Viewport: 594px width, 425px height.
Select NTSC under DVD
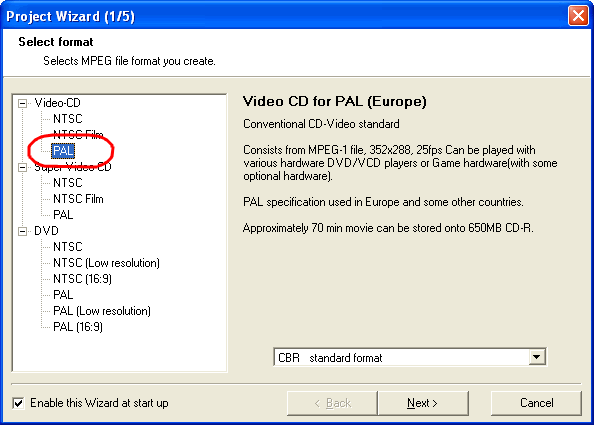point(68,247)
